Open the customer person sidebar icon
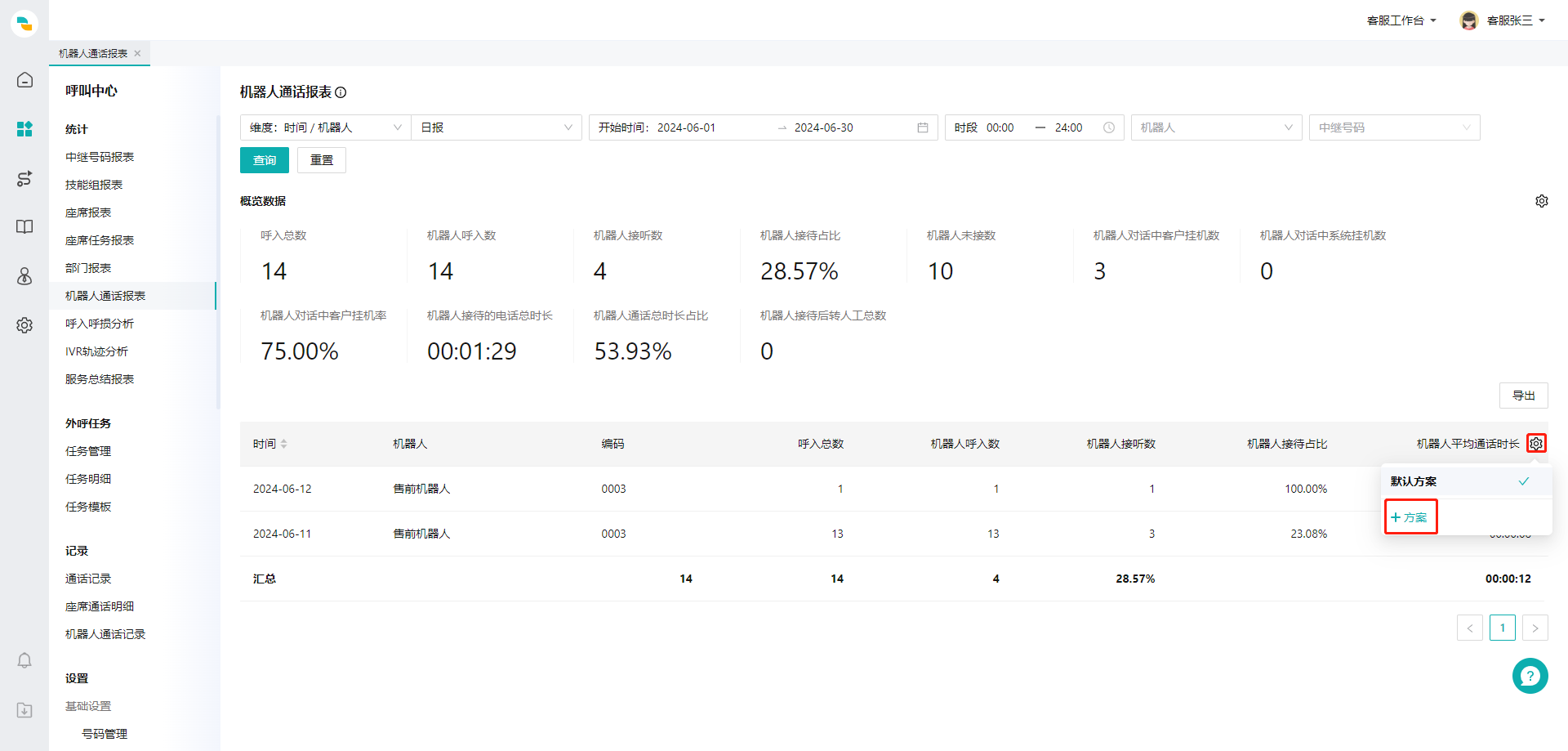Image resolution: width=1568 pixels, height=751 pixels. [x=24, y=276]
